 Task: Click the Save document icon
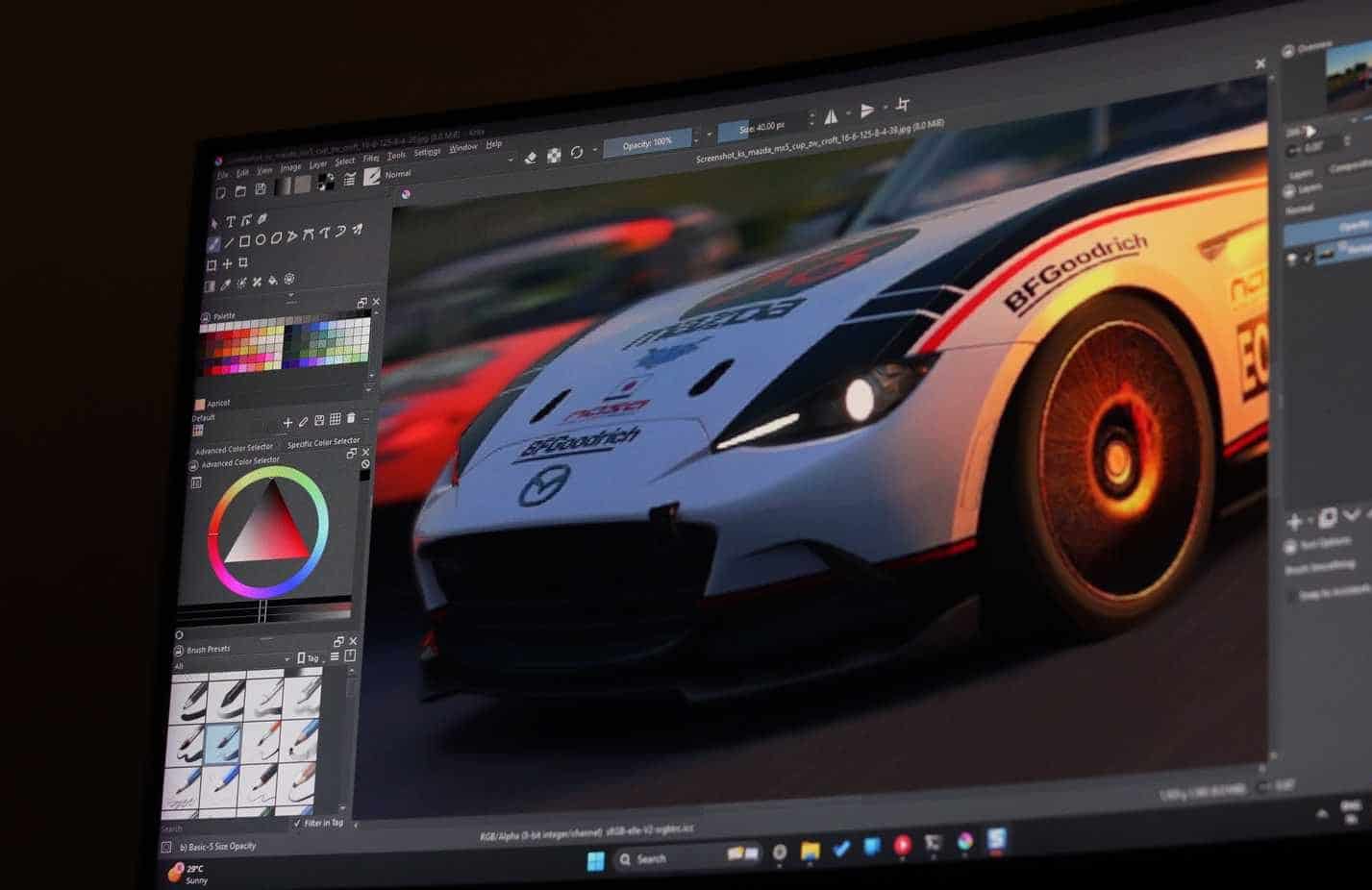point(260,189)
